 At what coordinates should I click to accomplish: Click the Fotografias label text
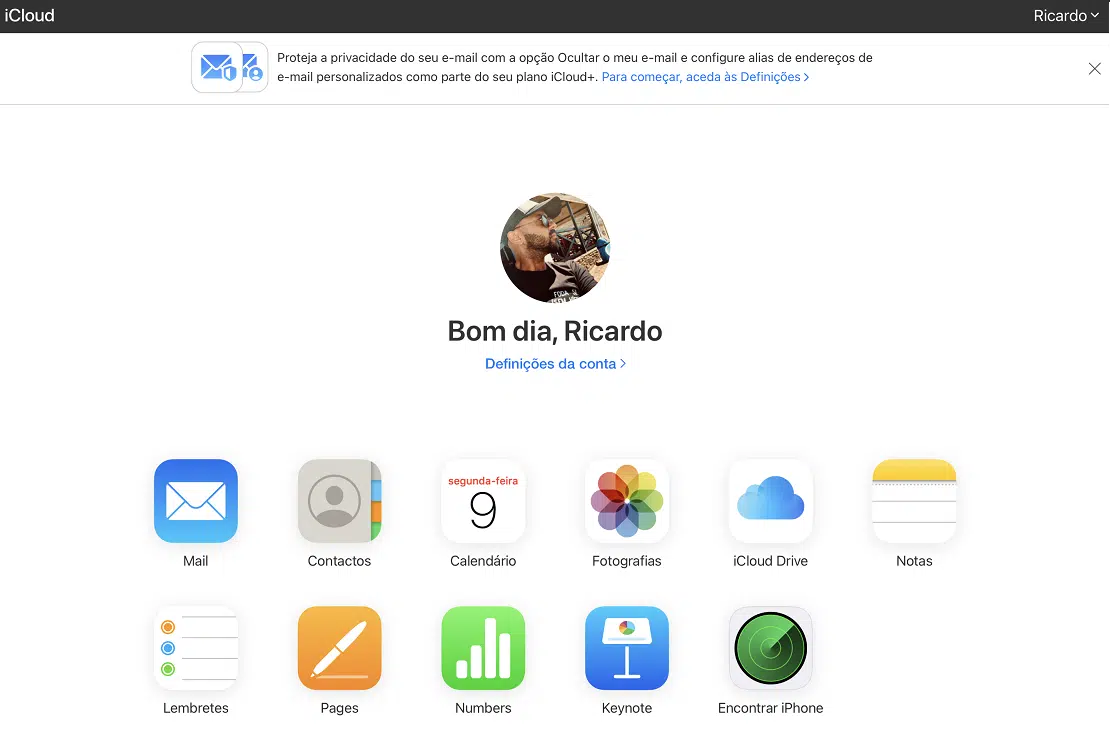coord(626,561)
